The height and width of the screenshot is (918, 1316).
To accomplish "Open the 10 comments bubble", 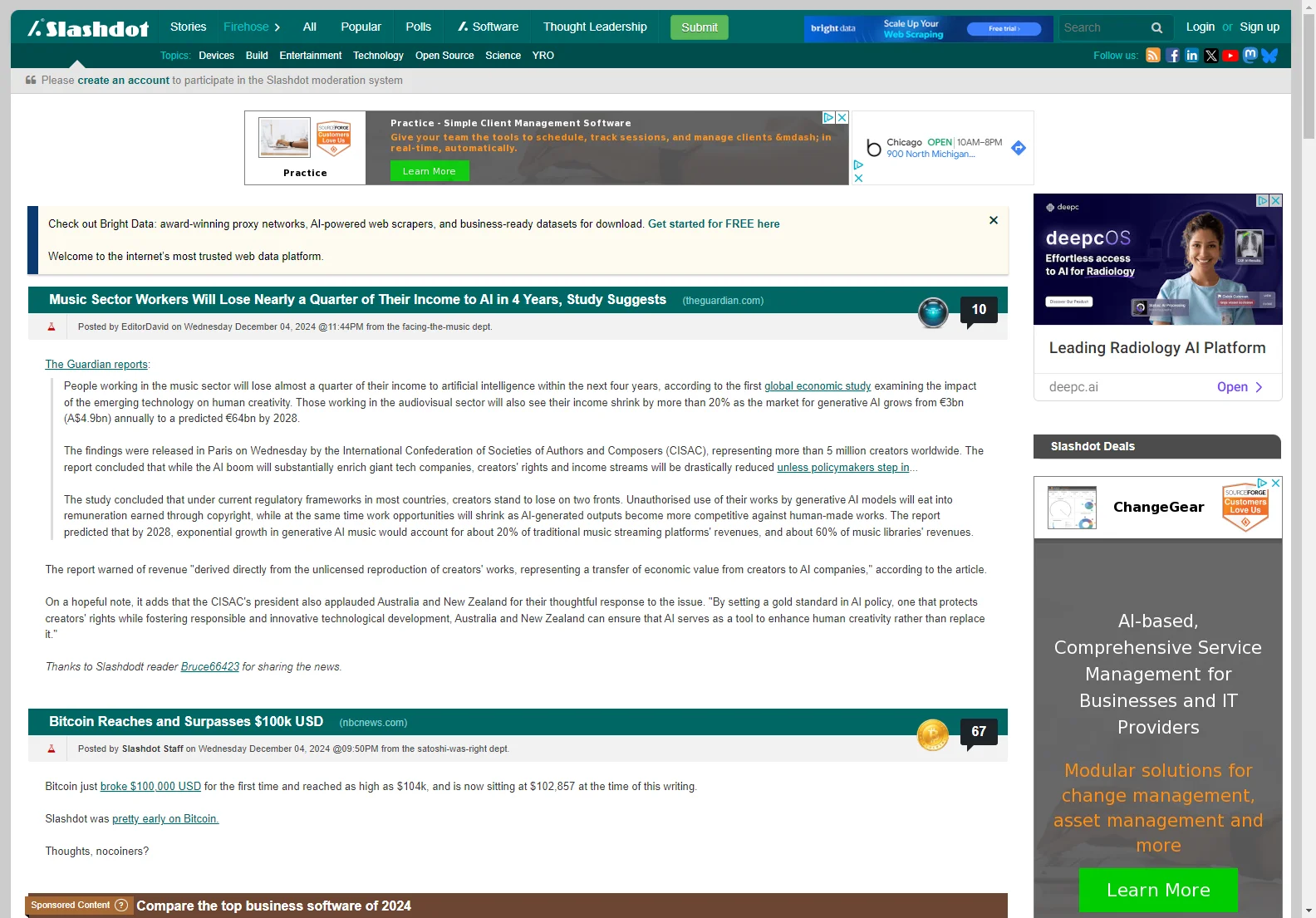I will [979, 311].
